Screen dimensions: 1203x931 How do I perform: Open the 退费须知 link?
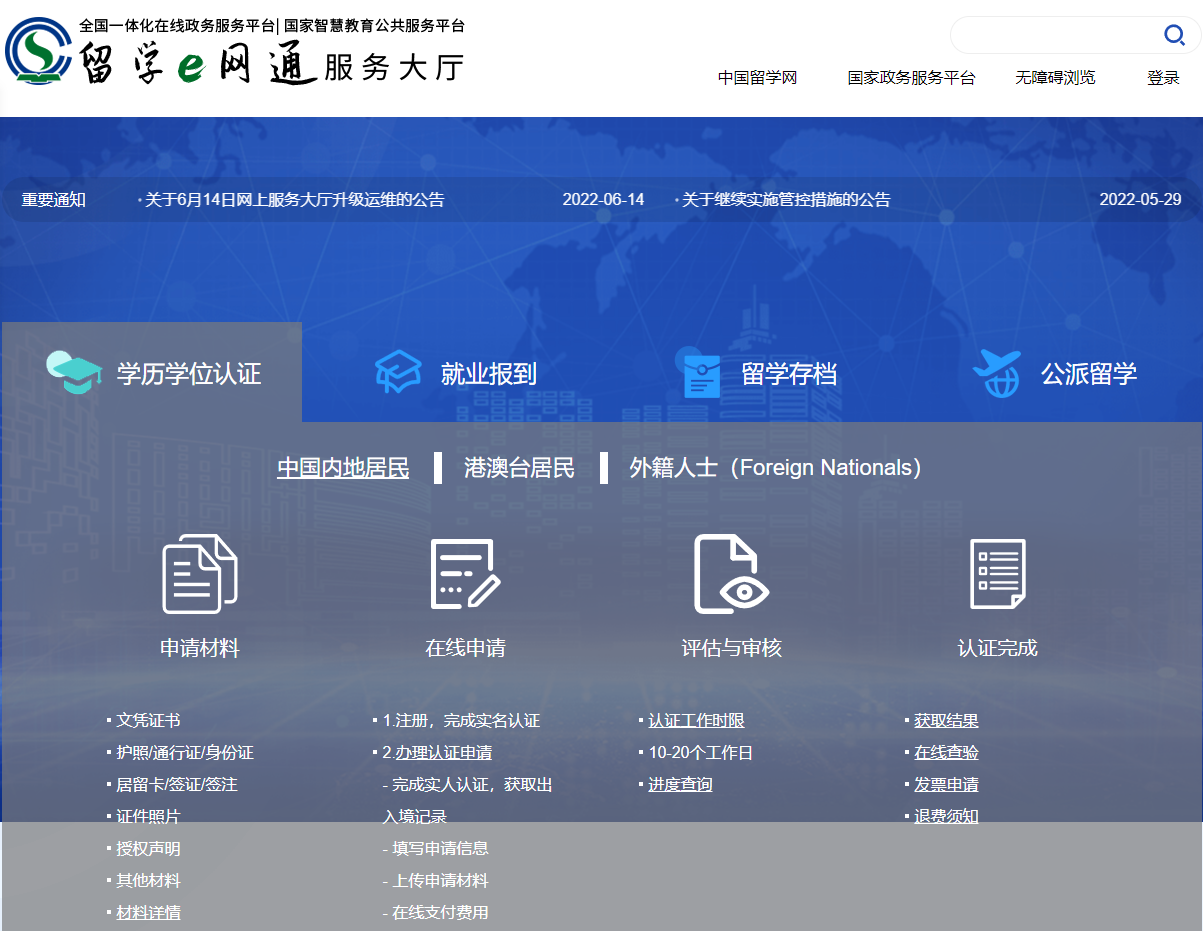[x=945, y=816]
